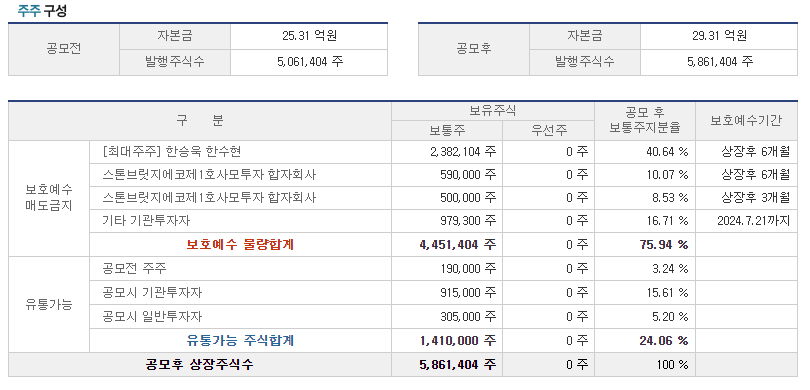Select the 공모시 일반투자자 row label
Image resolution: width=810 pixels, height=390 pixels.
[152, 316]
